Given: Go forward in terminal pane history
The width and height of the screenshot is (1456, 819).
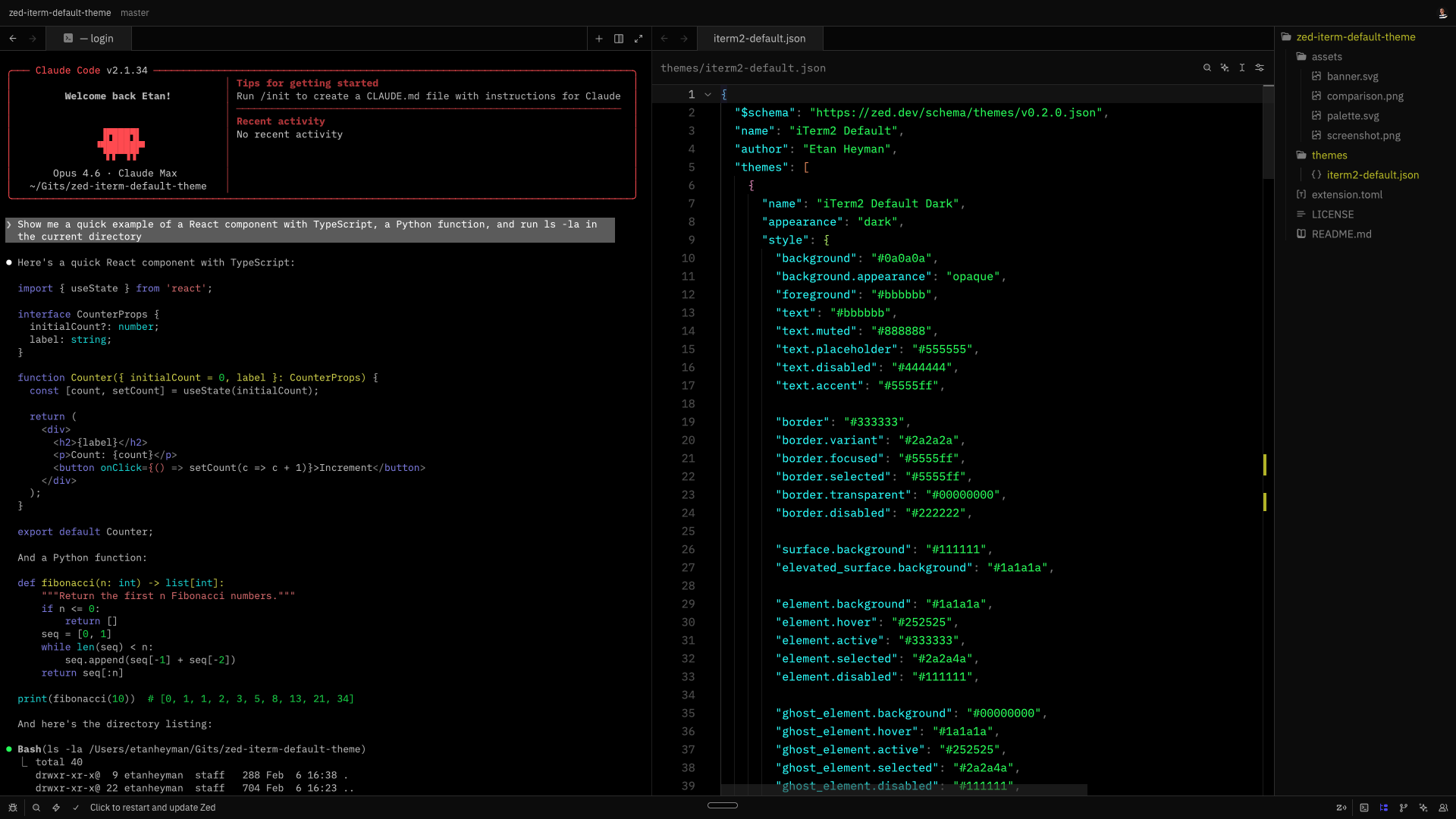Looking at the screenshot, I should pos(33,39).
